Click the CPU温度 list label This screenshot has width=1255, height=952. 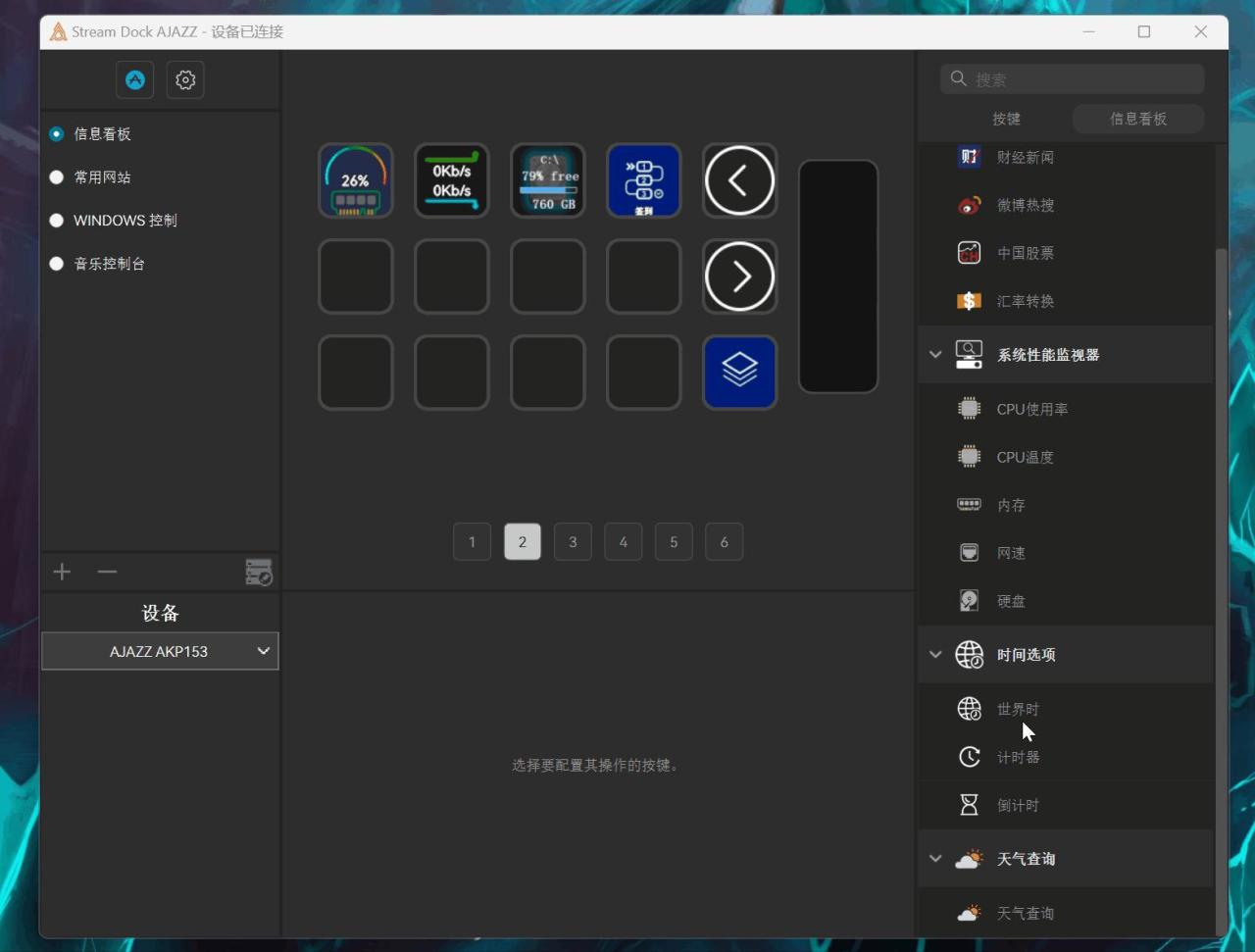click(x=1026, y=457)
